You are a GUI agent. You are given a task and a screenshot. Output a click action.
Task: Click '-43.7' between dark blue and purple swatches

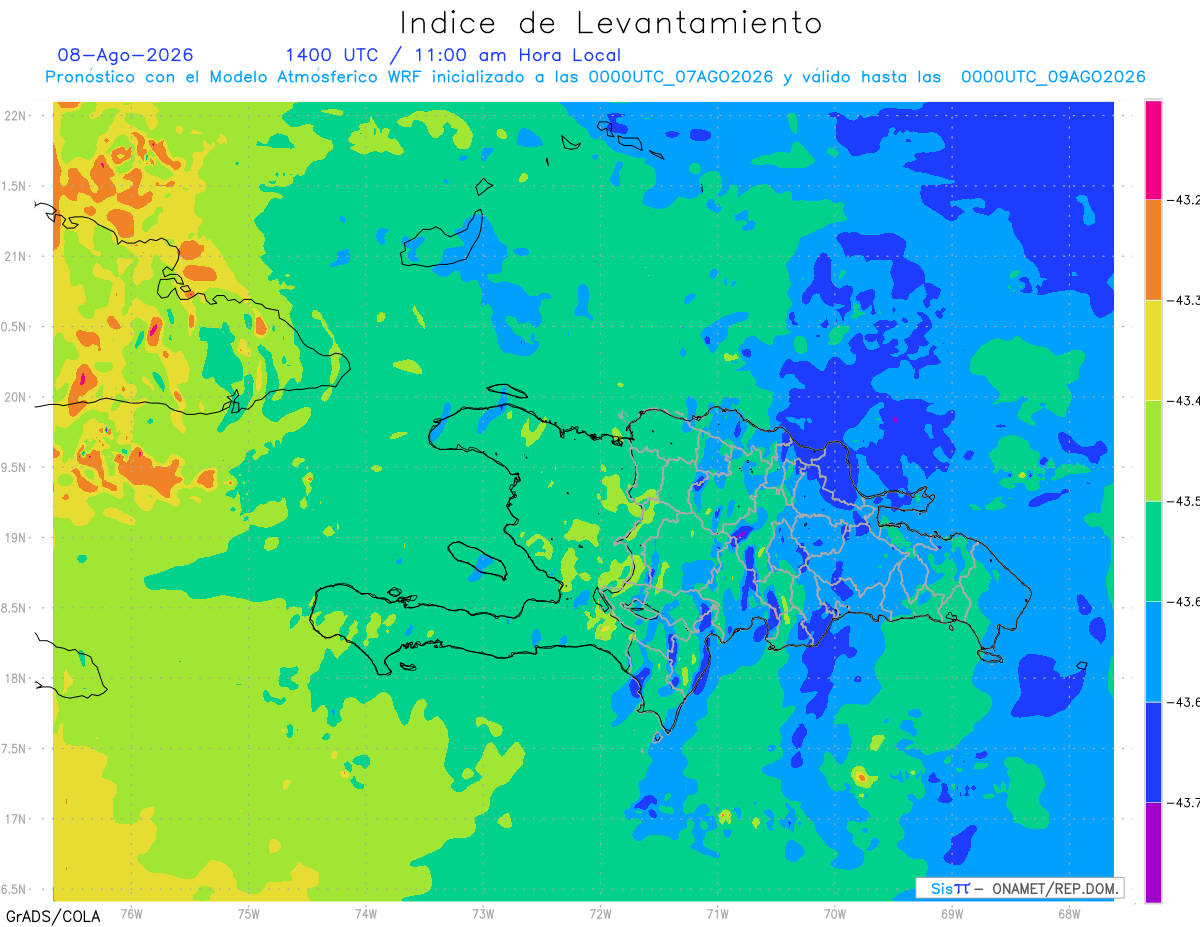1183,802
